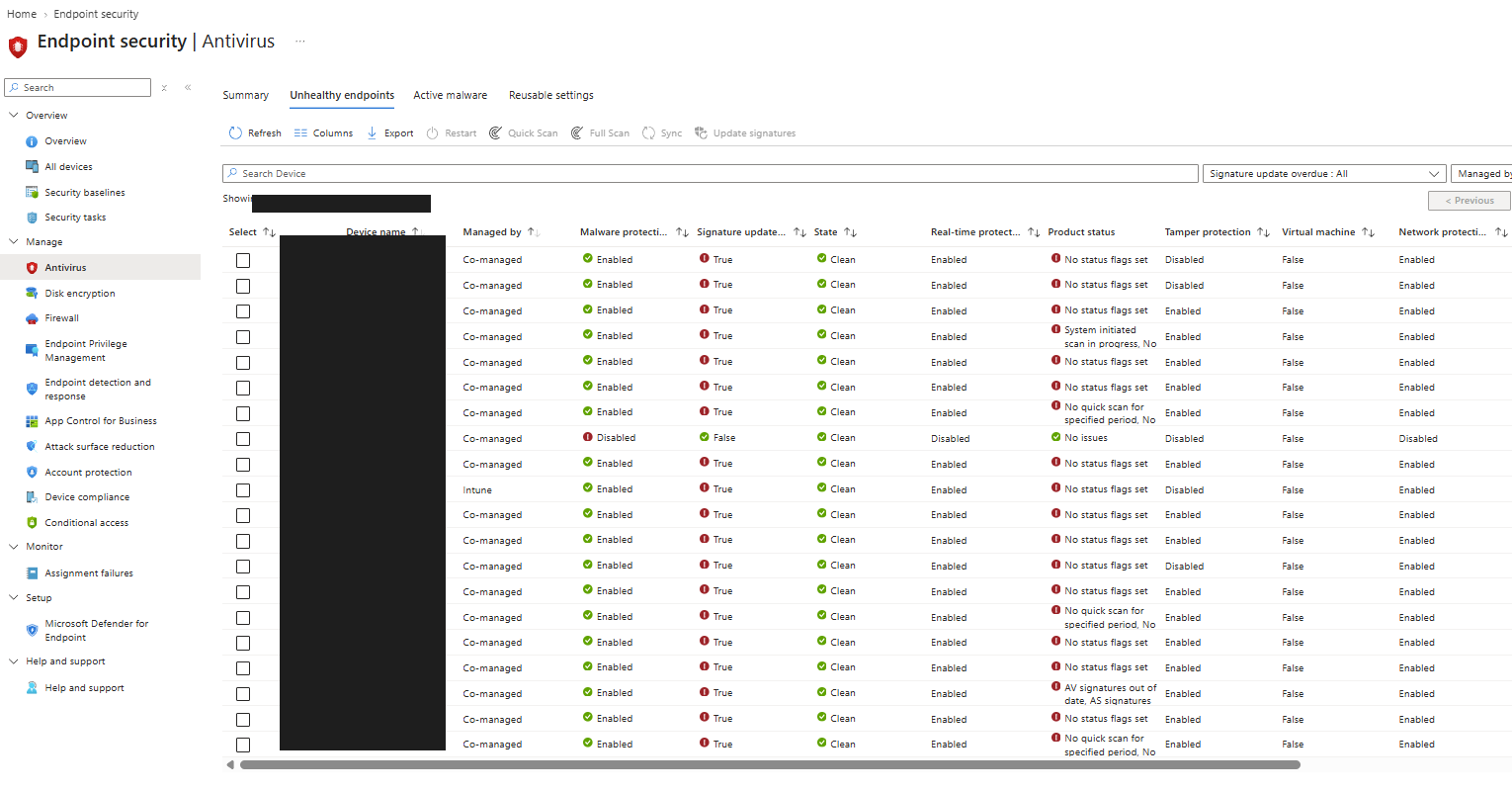Open Account protection section
The height and width of the screenshot is (791, 1512).
88,473
